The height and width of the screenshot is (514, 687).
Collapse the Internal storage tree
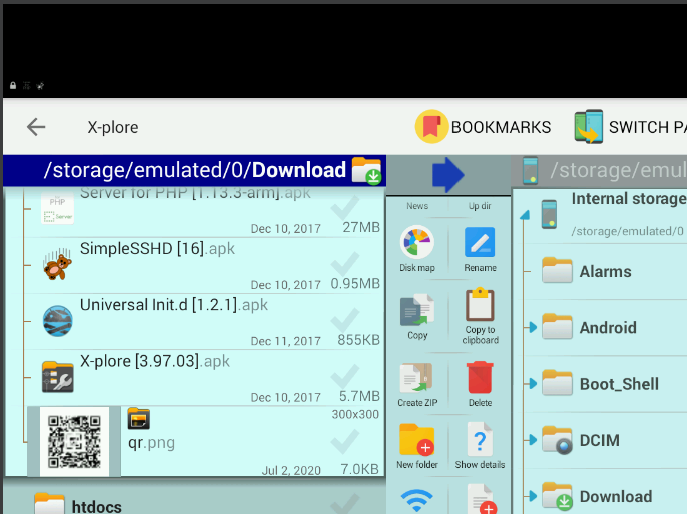524,216
